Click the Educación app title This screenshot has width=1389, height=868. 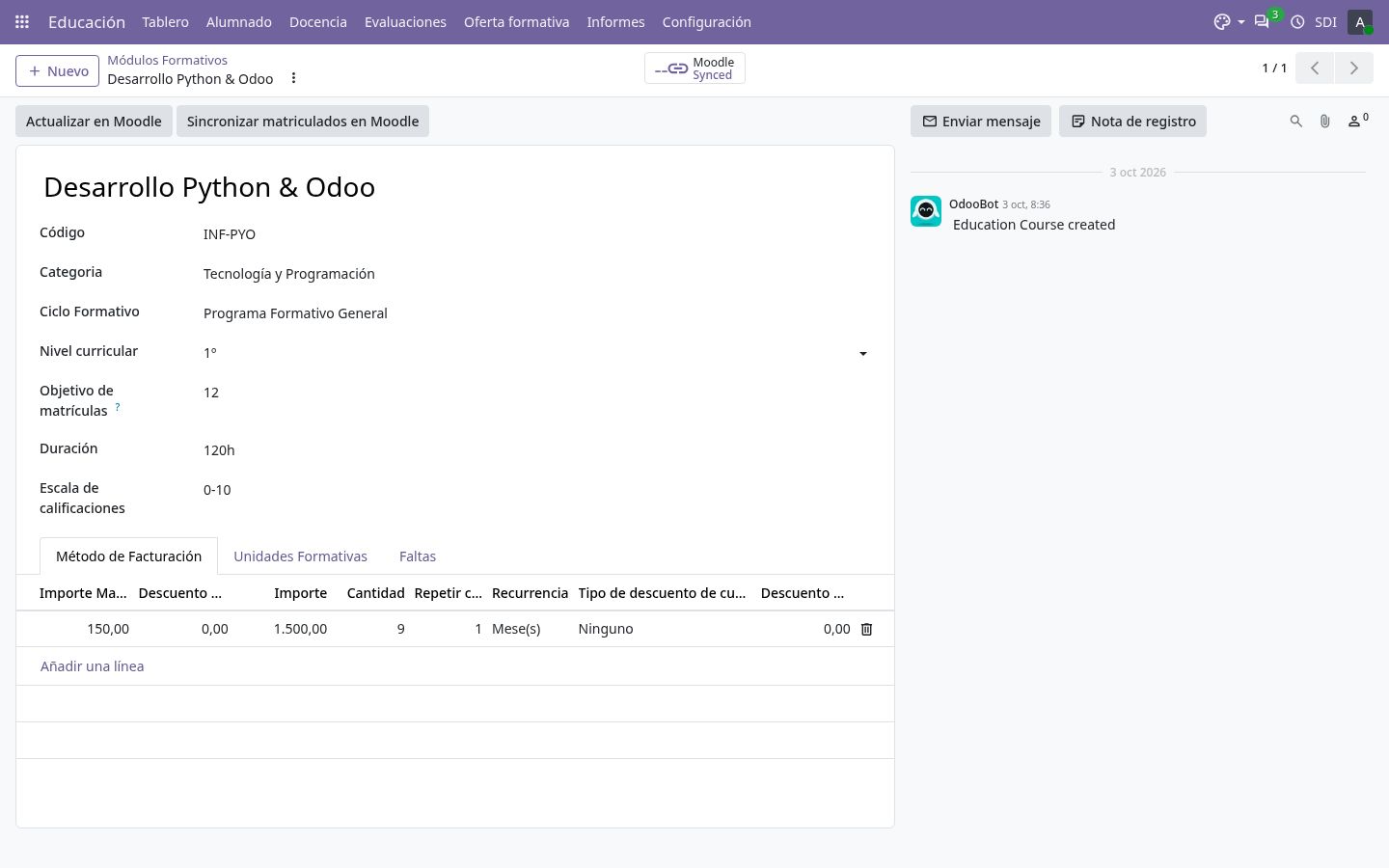click(87, 21)
